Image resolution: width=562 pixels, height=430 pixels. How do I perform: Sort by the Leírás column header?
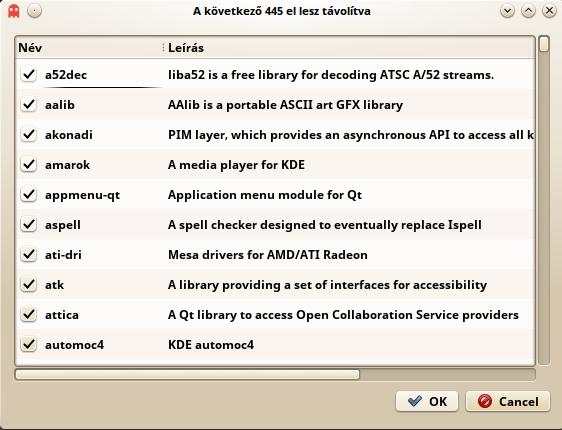[x=349, y=48]
